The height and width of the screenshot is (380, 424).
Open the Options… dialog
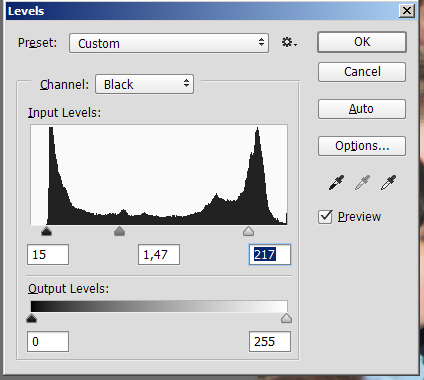[x=362, y=146]
